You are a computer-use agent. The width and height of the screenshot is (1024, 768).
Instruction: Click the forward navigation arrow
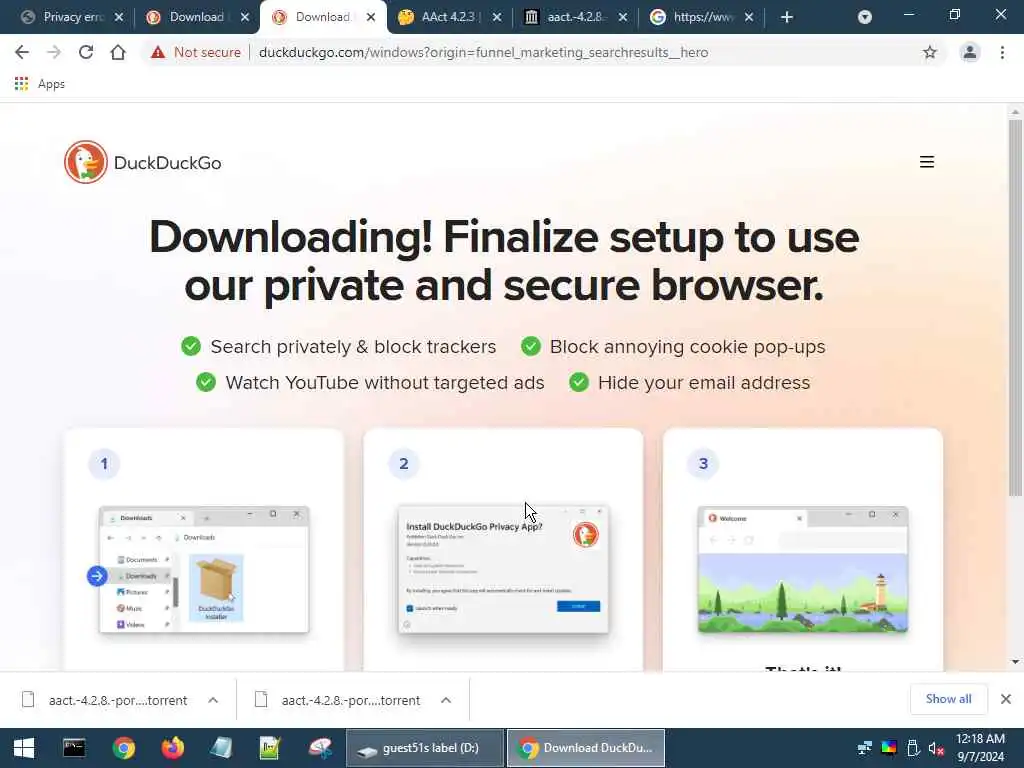click(x=54, y=52)
